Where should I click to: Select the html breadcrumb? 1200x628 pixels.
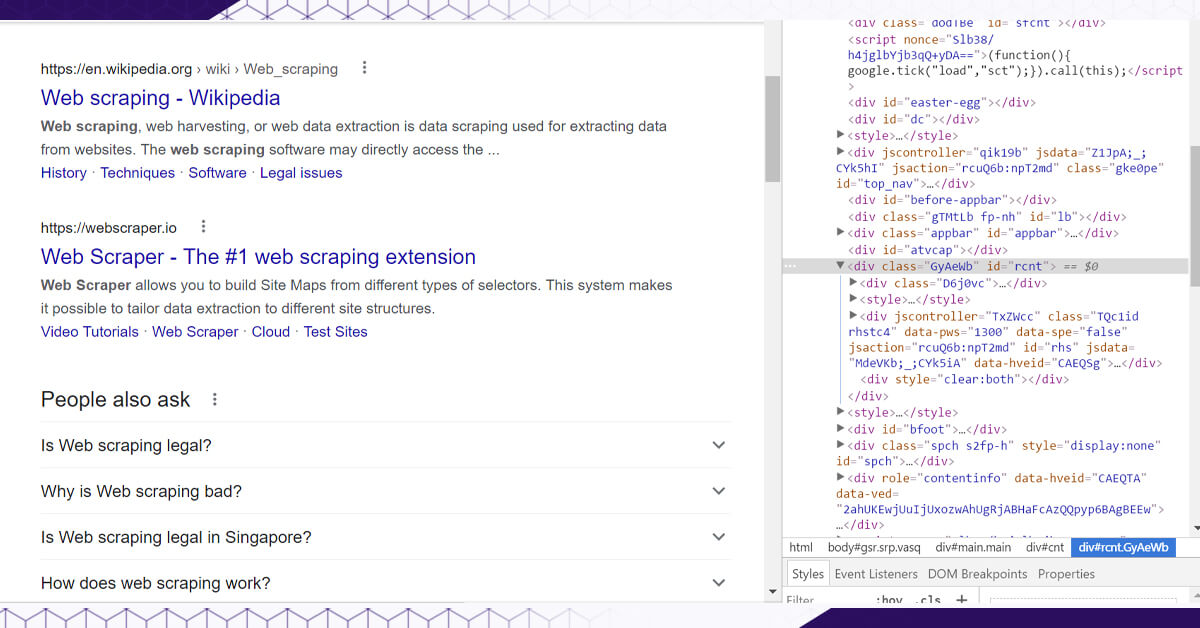(x=801, y=548)
